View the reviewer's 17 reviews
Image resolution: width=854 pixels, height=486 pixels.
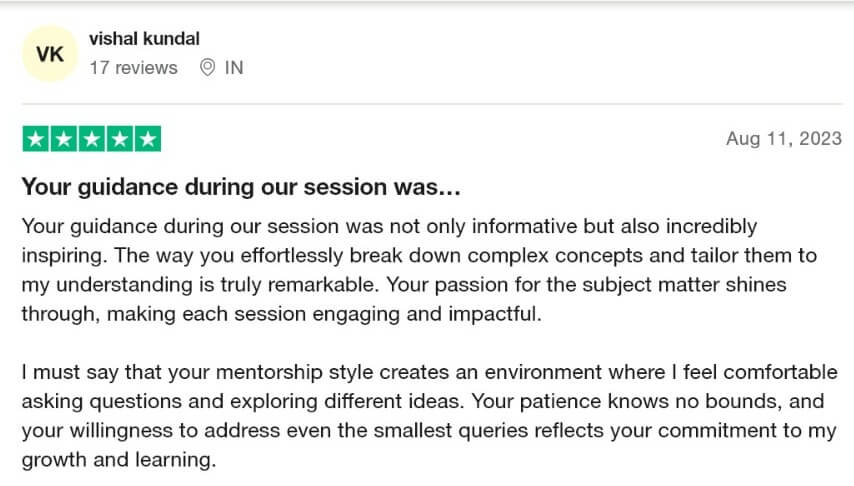(x=133, y=68)
